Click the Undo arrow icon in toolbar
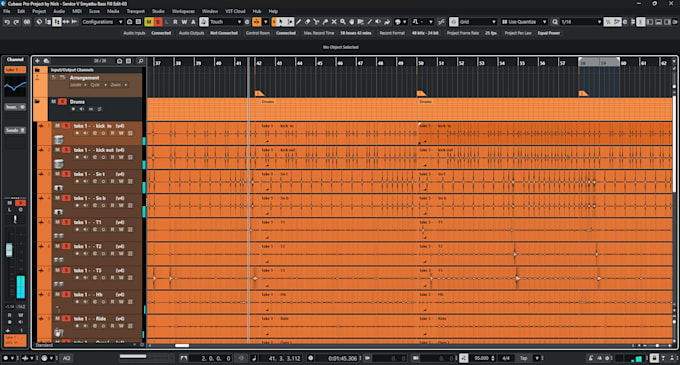The width and height of the screenshot is (680, 365). 7,22
